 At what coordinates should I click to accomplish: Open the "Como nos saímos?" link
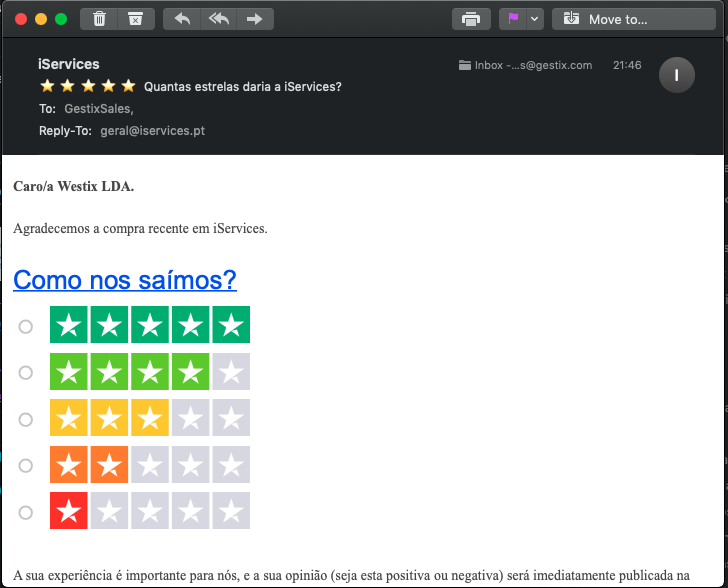pos(125,280)
